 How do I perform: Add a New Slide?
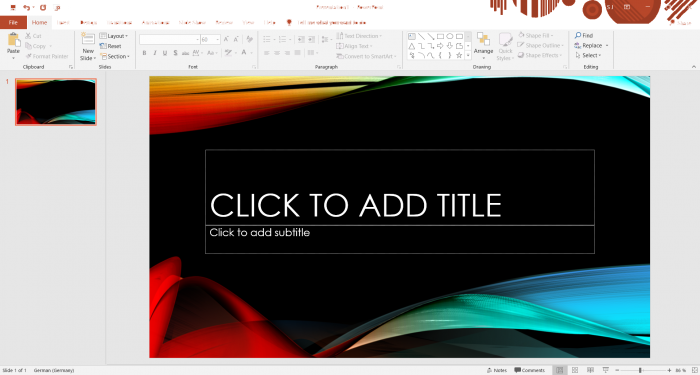pos(88,46)
